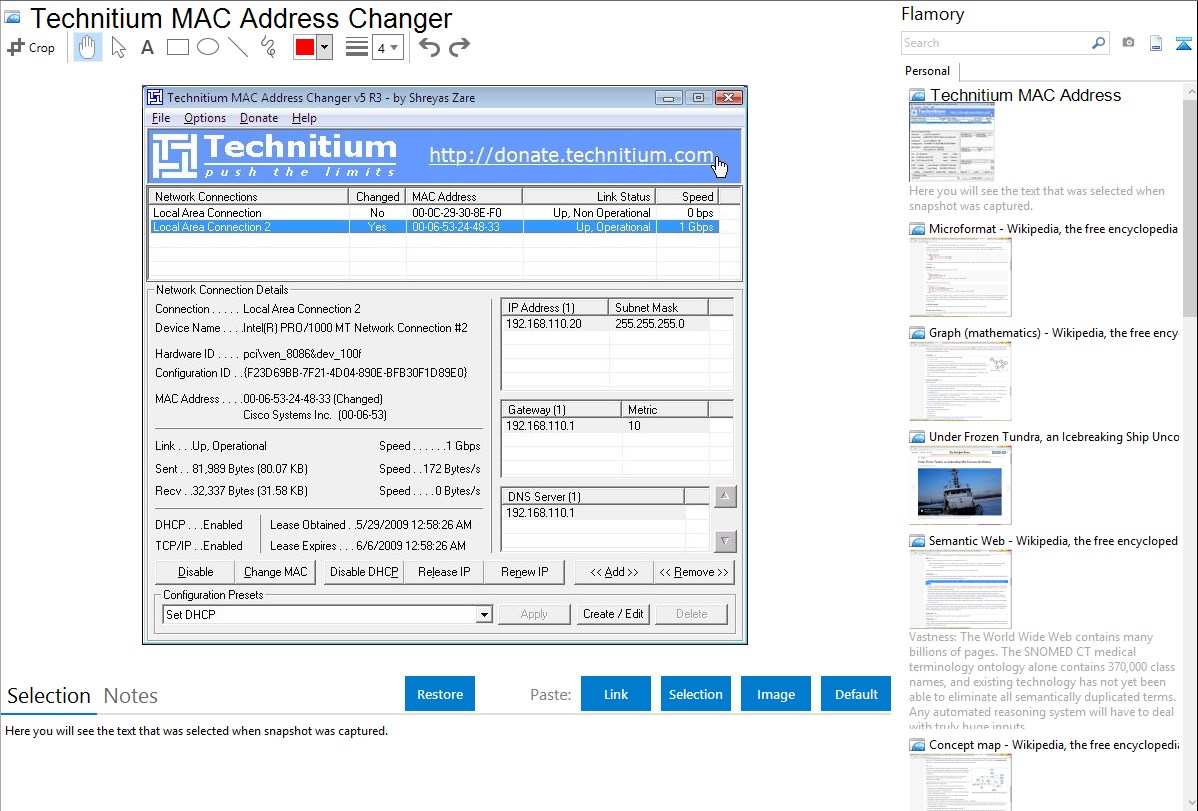Undo the last annotation

click(x=429, y=47)
